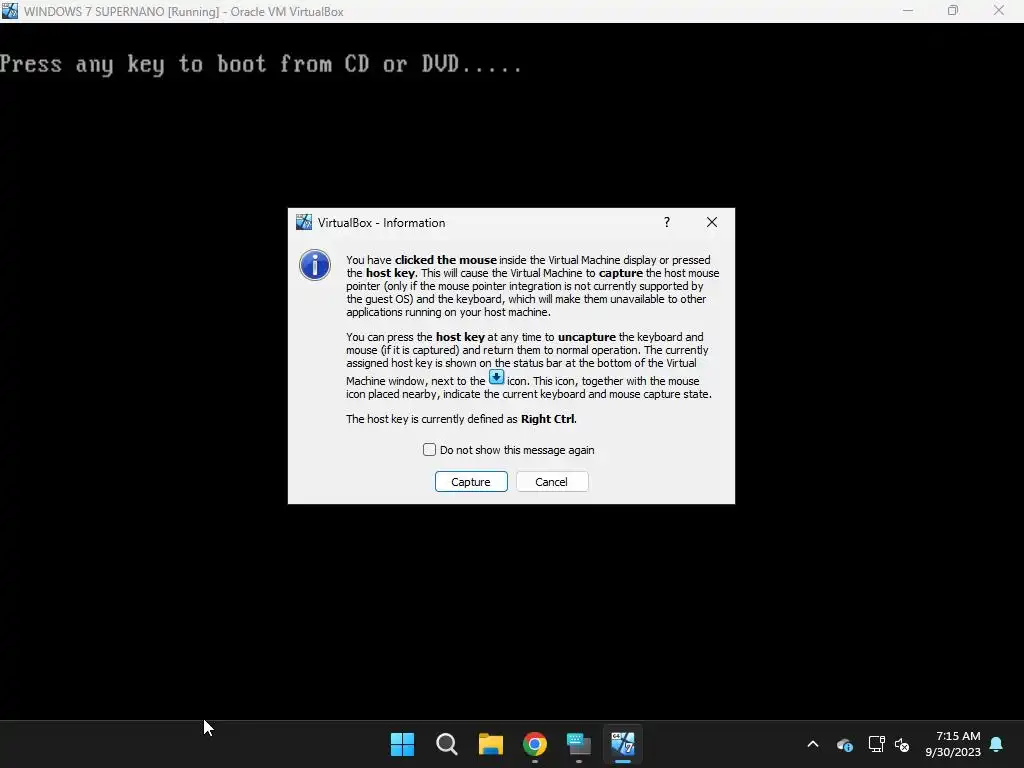This screenshot has height=768, width=1024.
Task: Enable 'Do not show this message again'
Action: pos(429,450)
